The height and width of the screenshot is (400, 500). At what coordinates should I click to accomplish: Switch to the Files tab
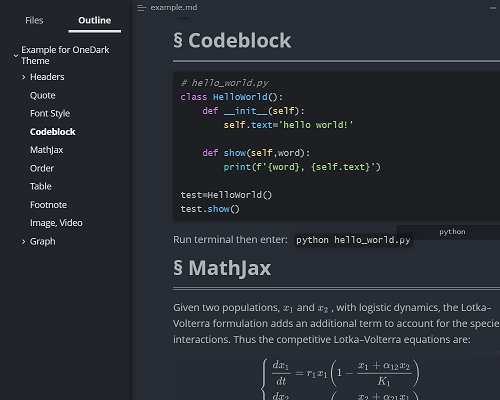(34, 20)
